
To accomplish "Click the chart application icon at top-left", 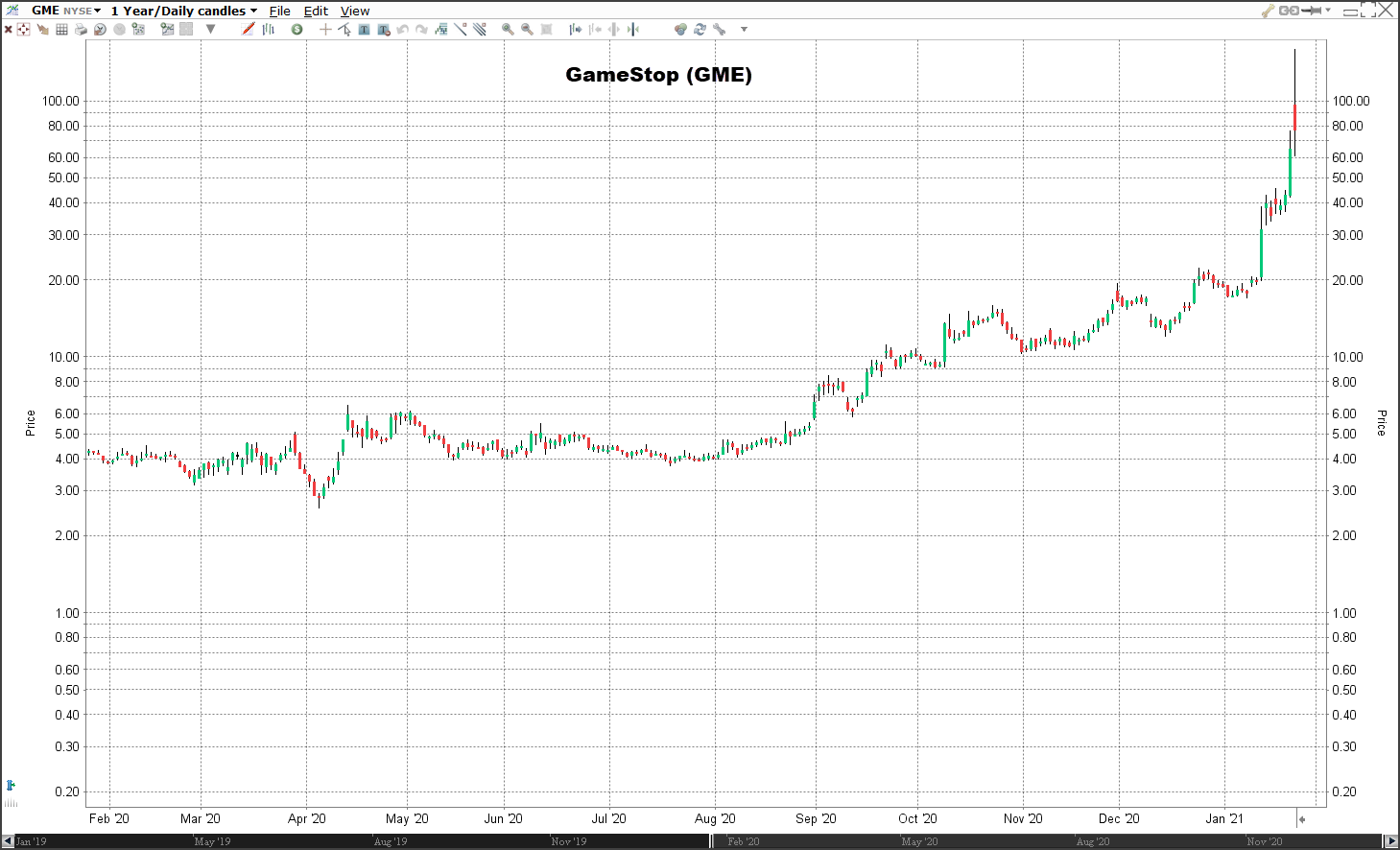I will coord(12,10).
